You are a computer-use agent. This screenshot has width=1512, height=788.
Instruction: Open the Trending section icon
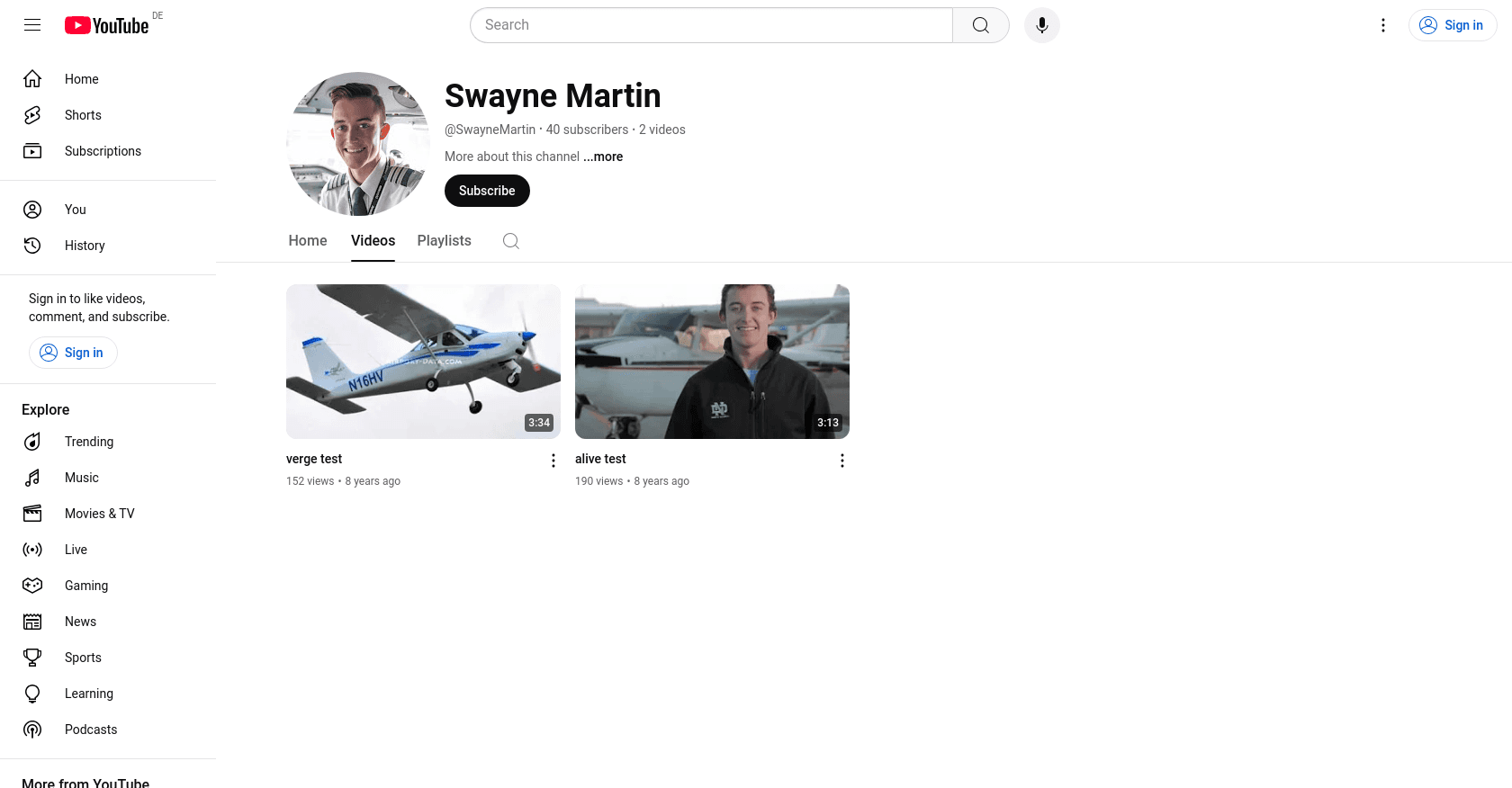pos(32,442)
